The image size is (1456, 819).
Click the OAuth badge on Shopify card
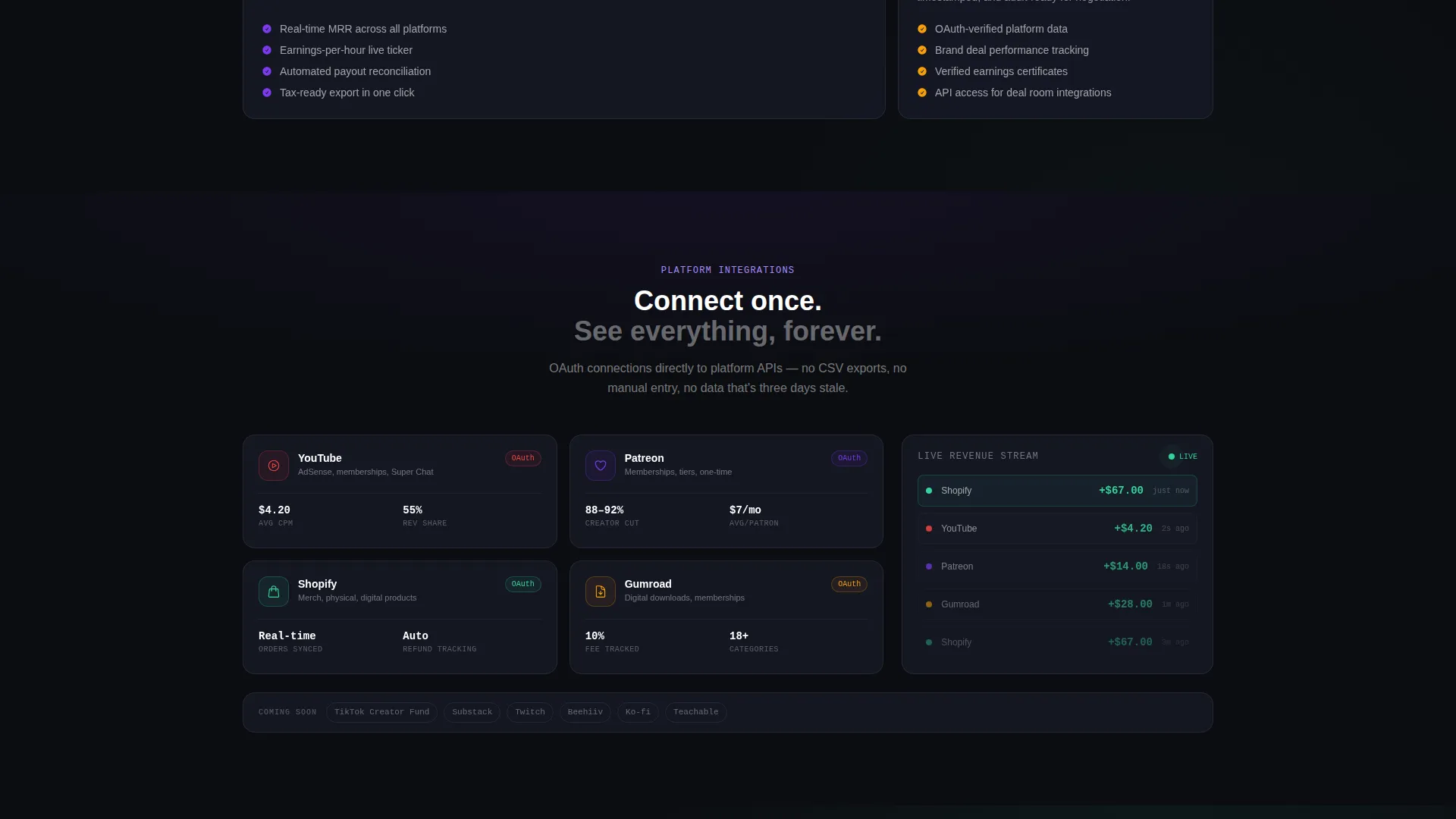pos(522,584)
